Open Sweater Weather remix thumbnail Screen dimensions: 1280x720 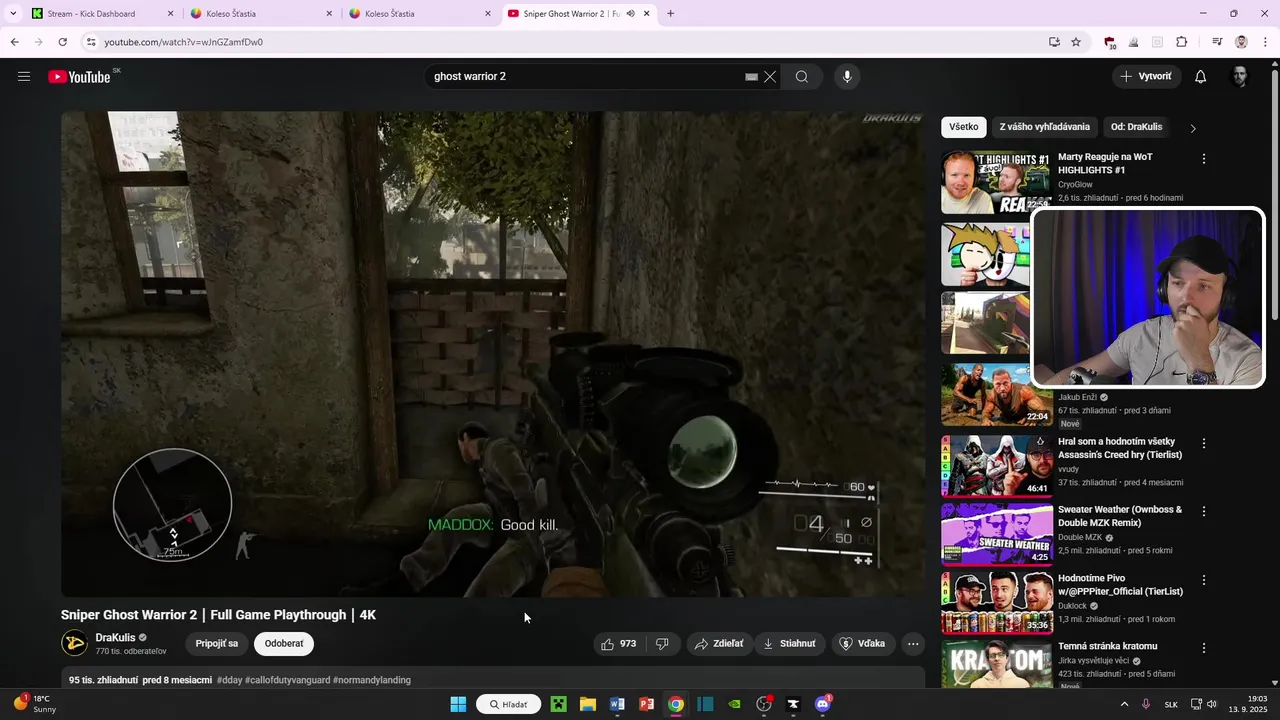coord(997,534)
